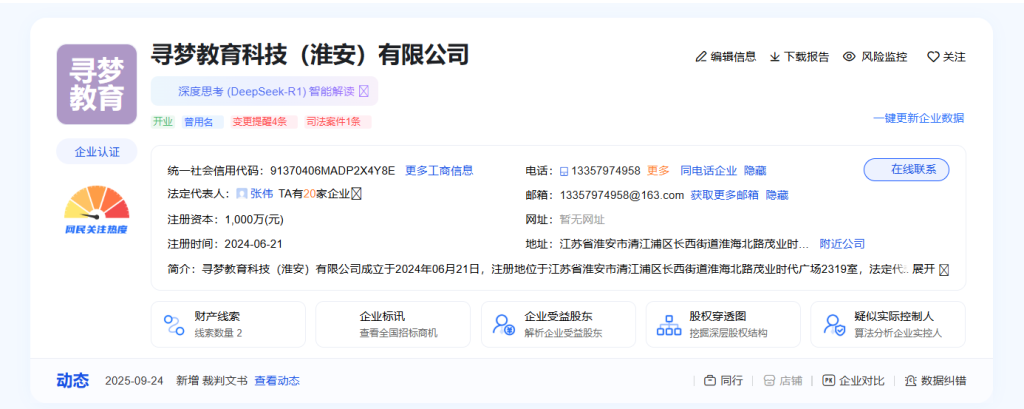This screenshot has width=1024, height=409.
Task: Click the 企业对比 PK icon
Action: coord(829,381)
